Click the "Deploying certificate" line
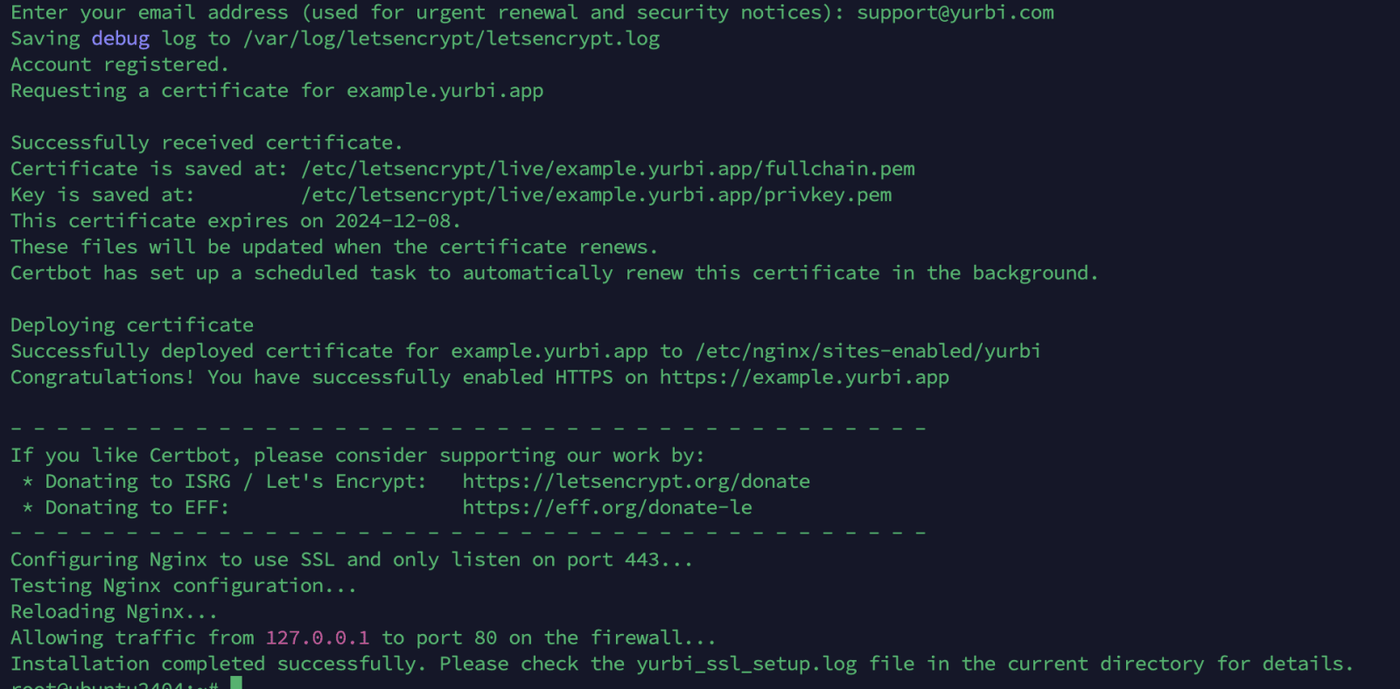This screenshot has height=689, width=1400. click(132, 325)
